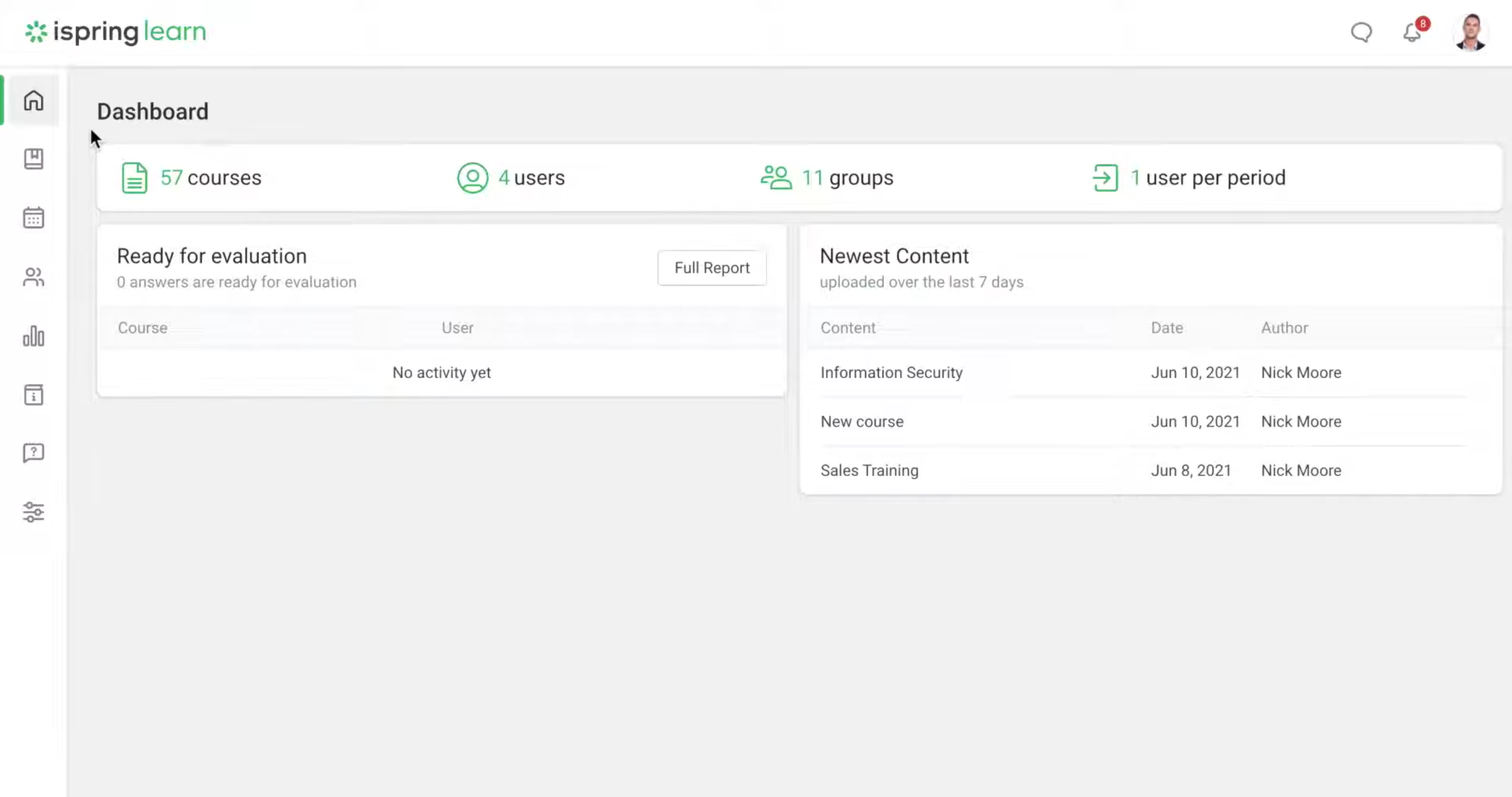This screenshot has width=1512, height=797.
Task: Click the iSpring Learn logo
Action: tap(116, 32)
